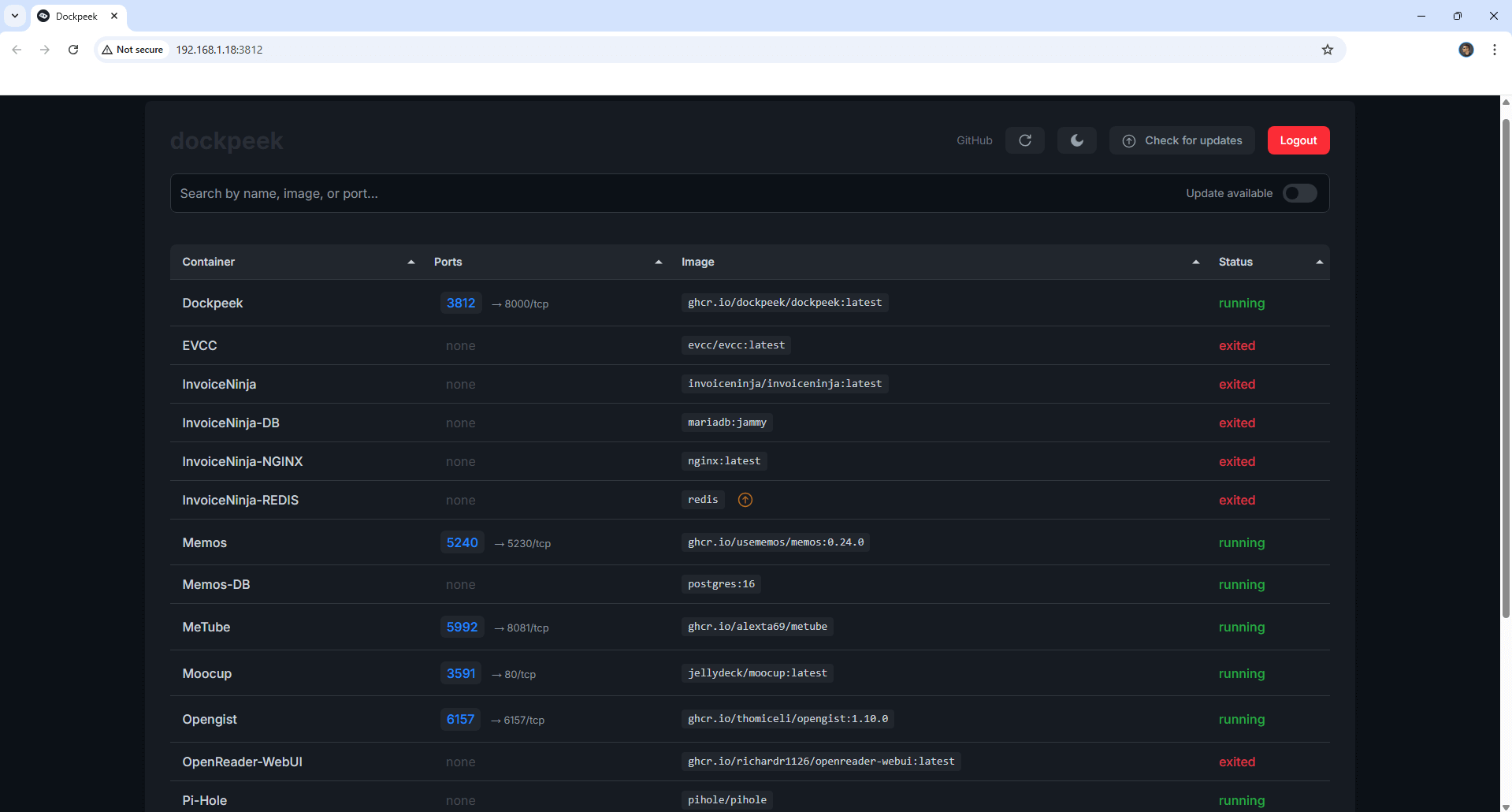This screenshot has height=812, width=1512.
Task: Open the Chrome profile avatar
Action: (1466, 50)
